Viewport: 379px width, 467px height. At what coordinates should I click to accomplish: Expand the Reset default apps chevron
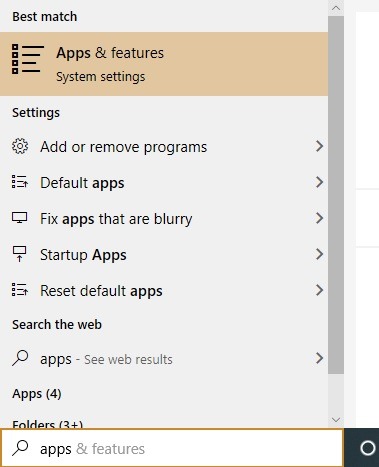pyautogui.click(x=319, y=290)
